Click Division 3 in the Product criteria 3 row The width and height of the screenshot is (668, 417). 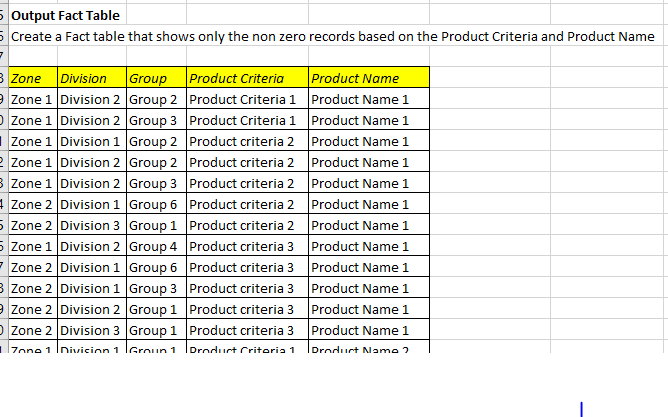point(92,330)
